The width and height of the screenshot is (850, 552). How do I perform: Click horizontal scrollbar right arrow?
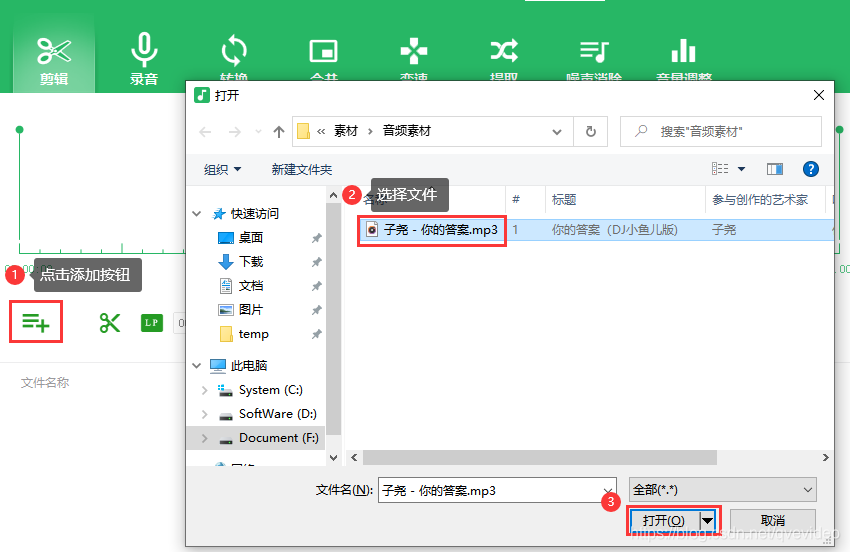825,458
